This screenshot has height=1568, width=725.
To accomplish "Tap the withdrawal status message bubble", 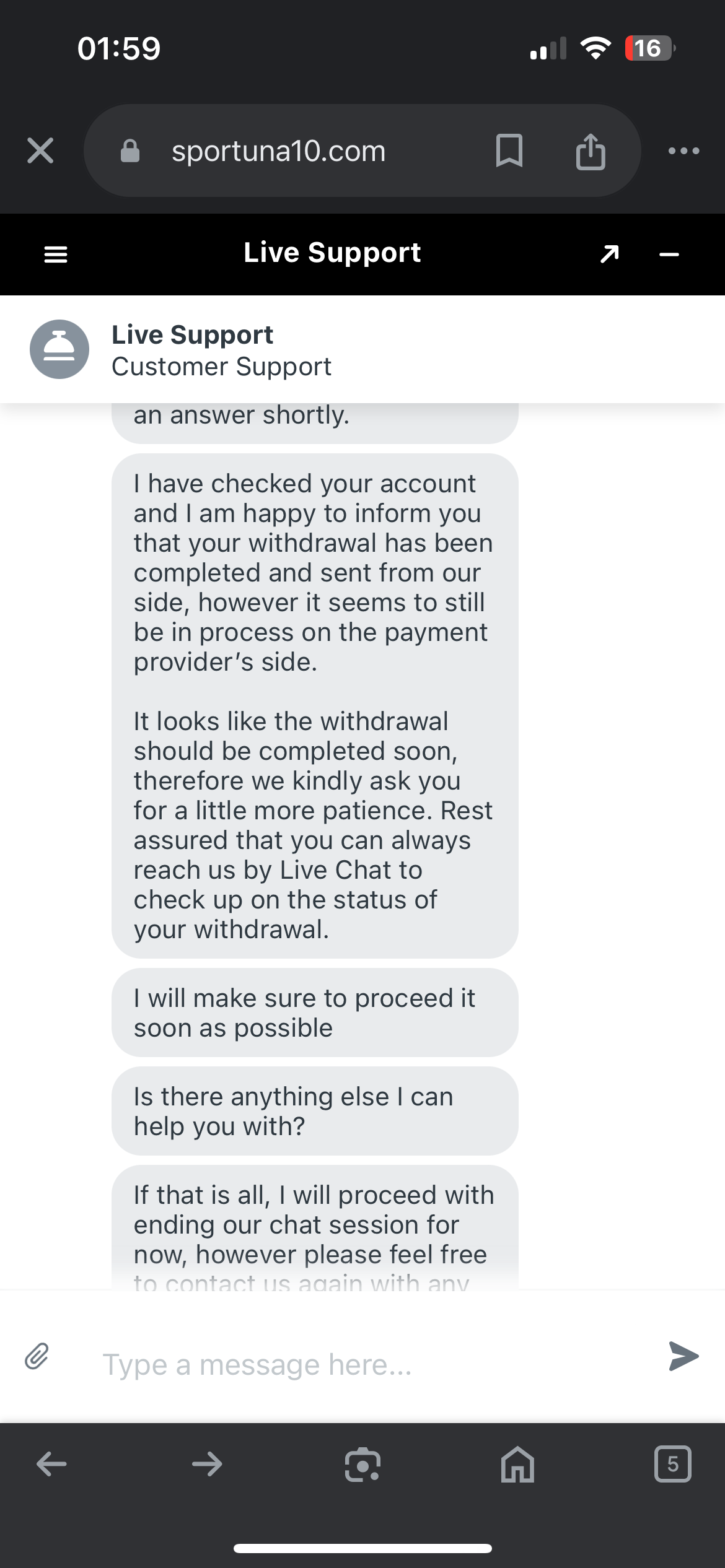I will (315, 706).
